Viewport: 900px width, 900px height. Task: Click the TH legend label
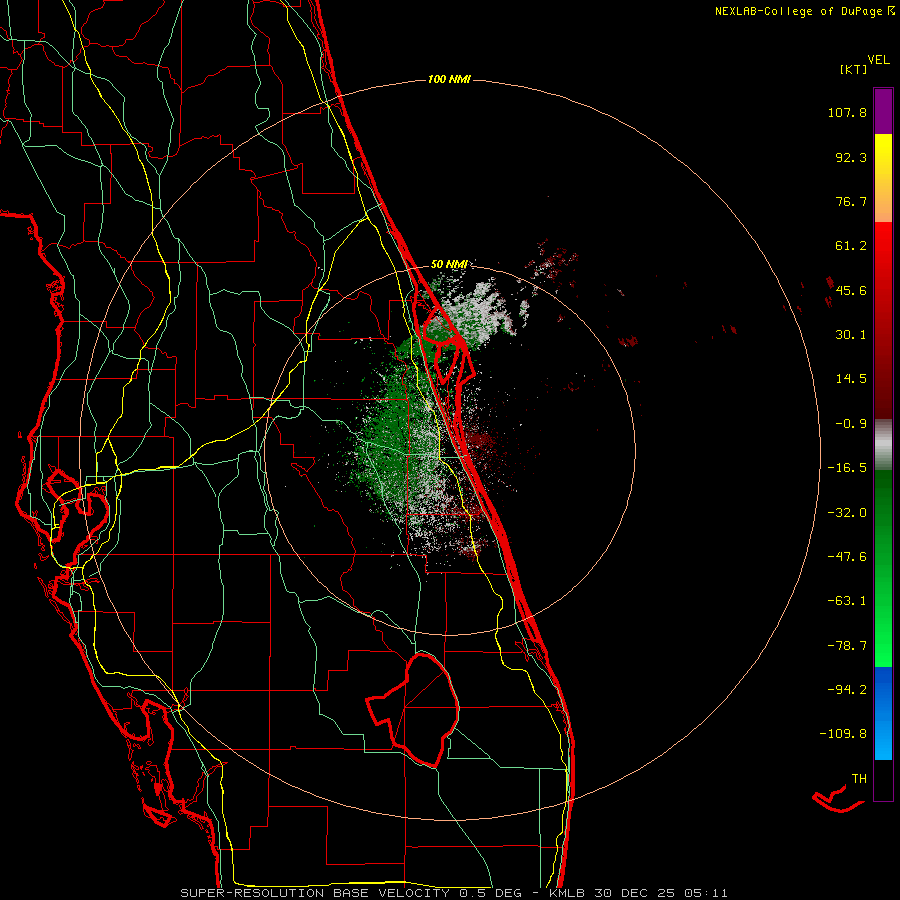pyautogui.click(x=859, y=779)
